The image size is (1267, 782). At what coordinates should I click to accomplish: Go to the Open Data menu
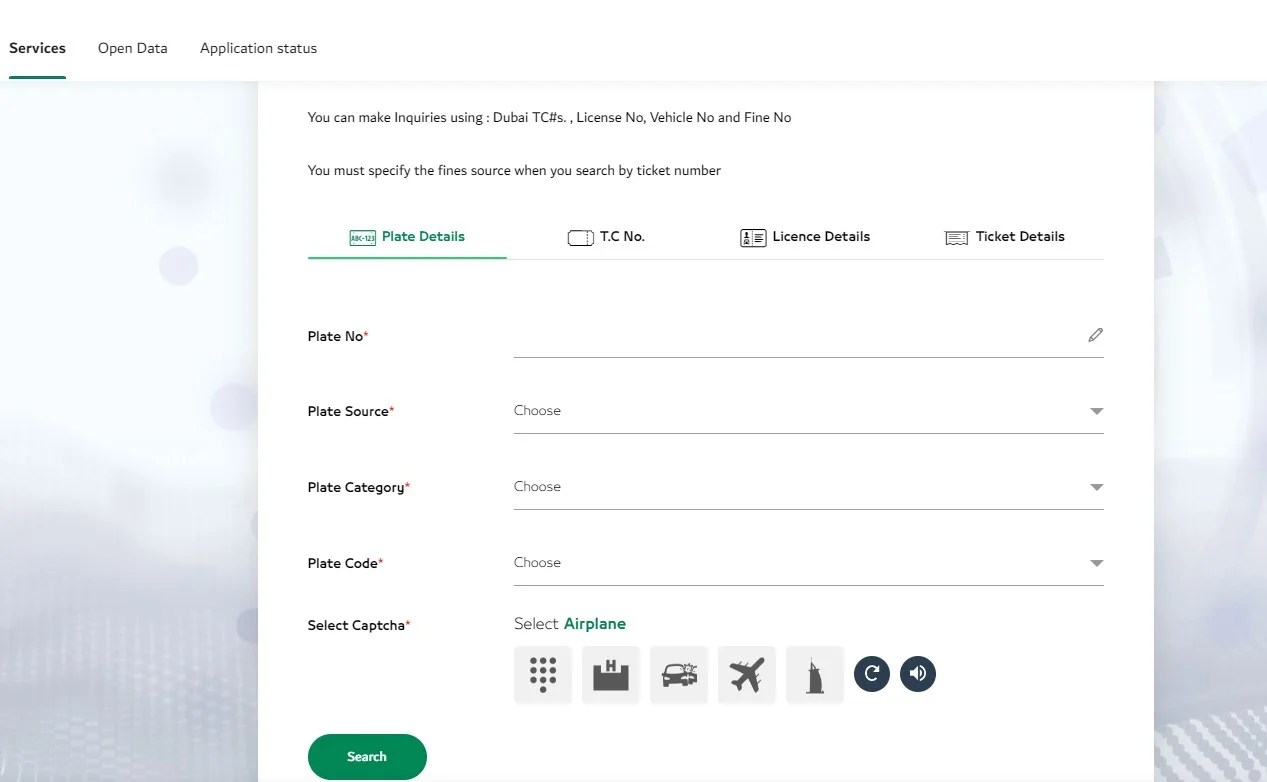(132, 48)
